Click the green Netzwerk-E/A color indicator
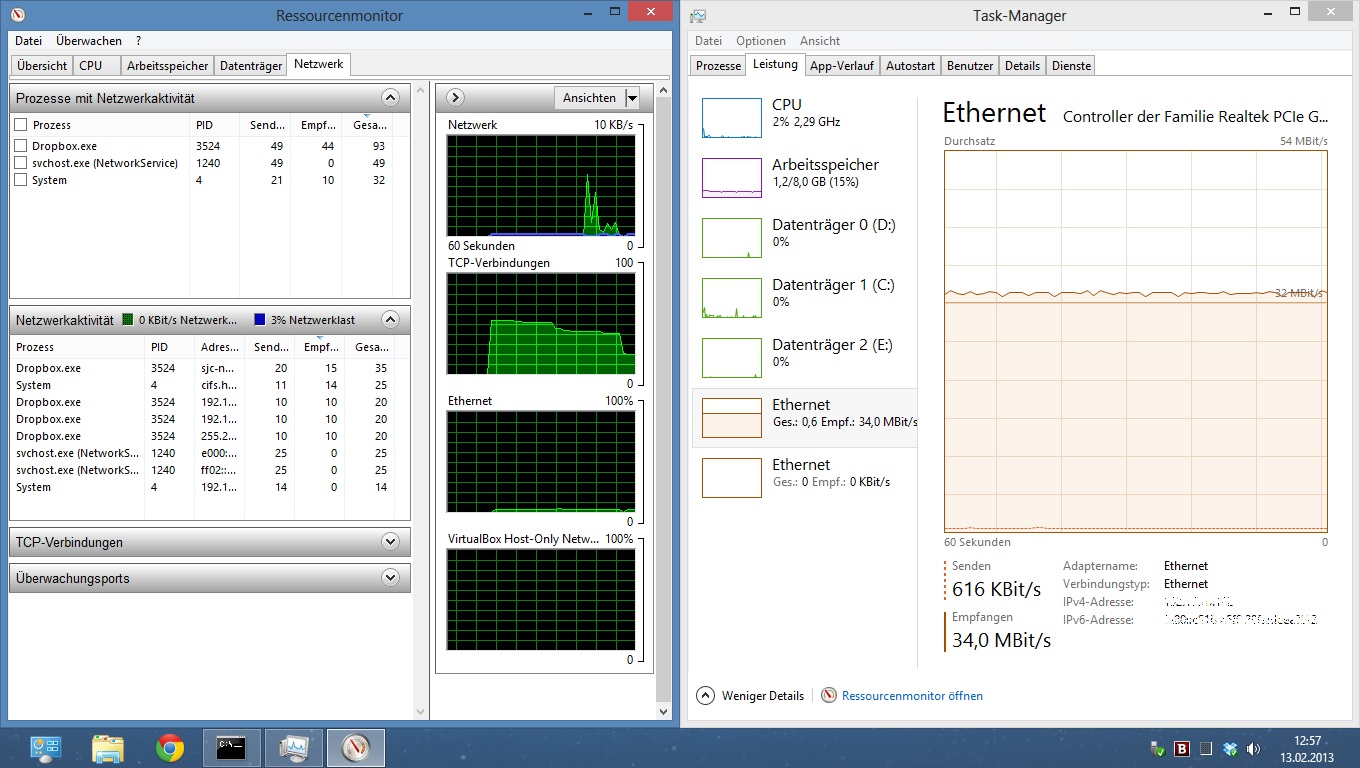Screen dimensions: 1360x768 click(x=127, y=320)
